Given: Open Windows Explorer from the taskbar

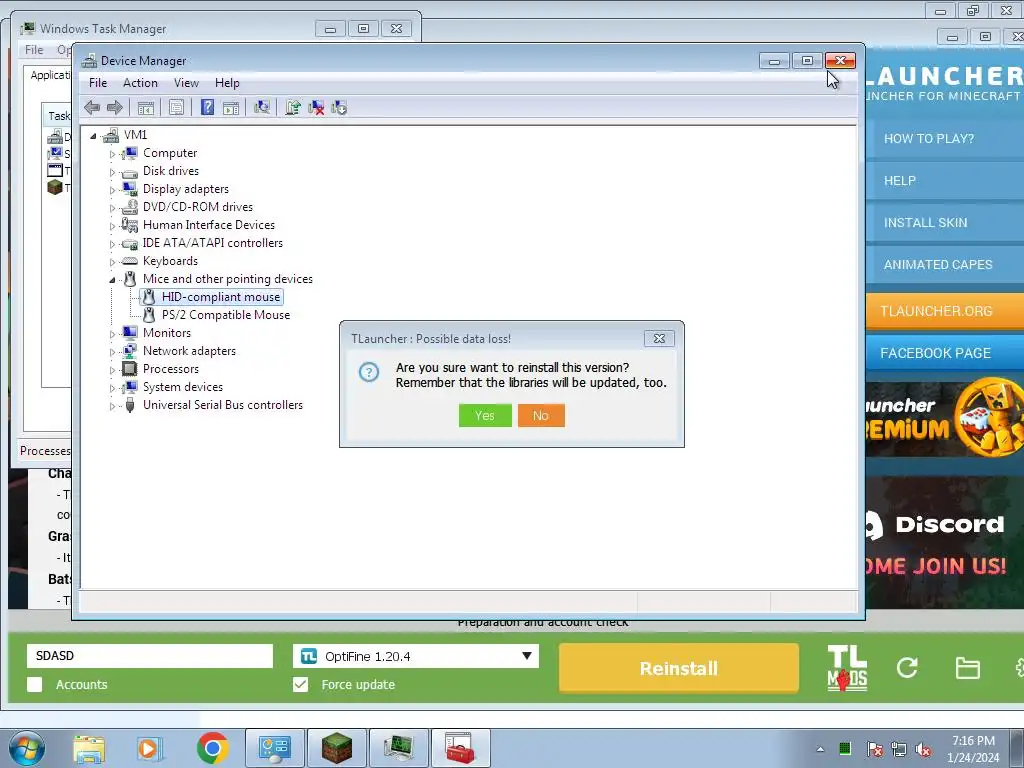Looking at the screenshot, I should [89, 749].
